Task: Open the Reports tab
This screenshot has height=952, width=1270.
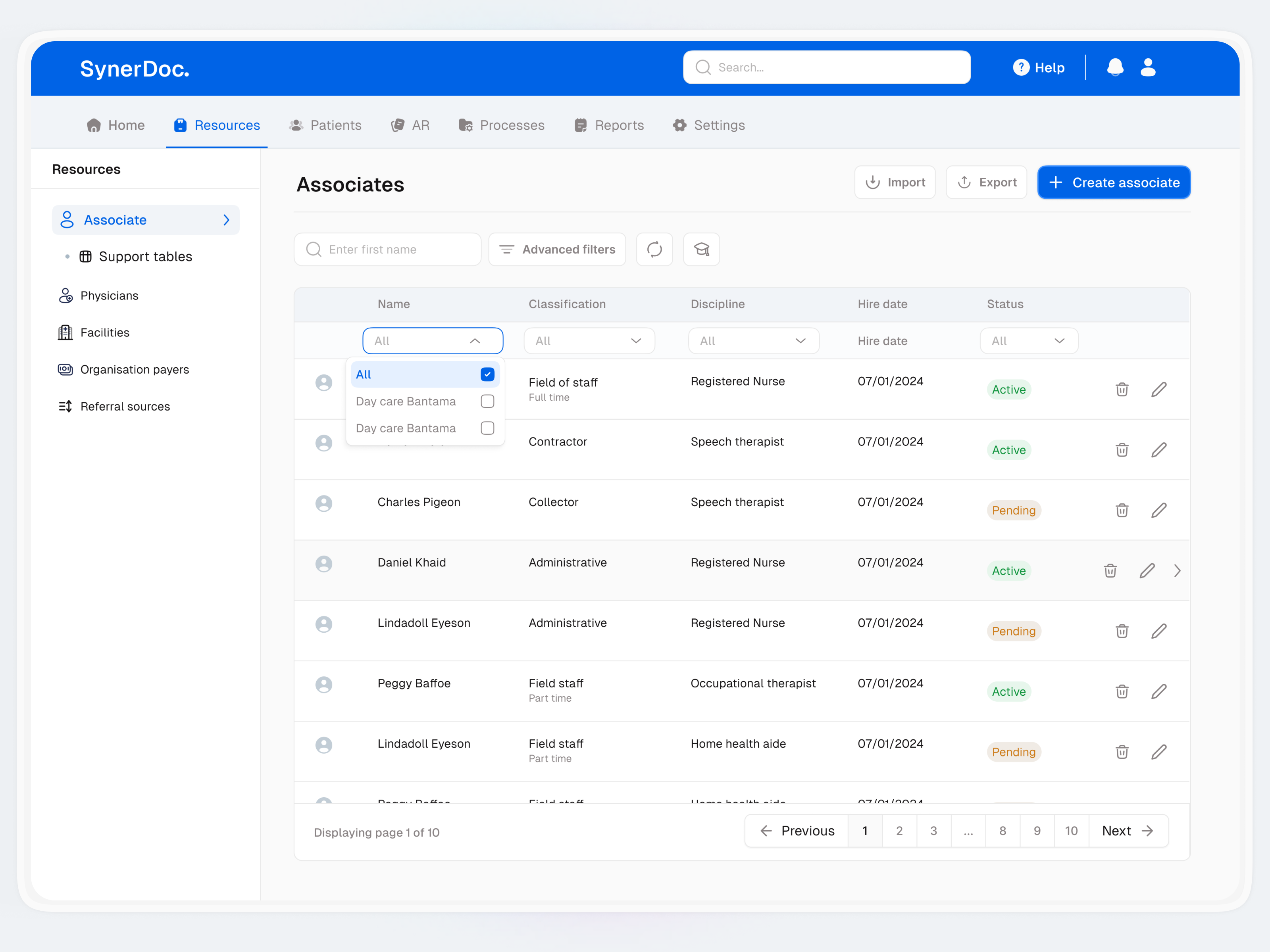Action: pos(609,125)
